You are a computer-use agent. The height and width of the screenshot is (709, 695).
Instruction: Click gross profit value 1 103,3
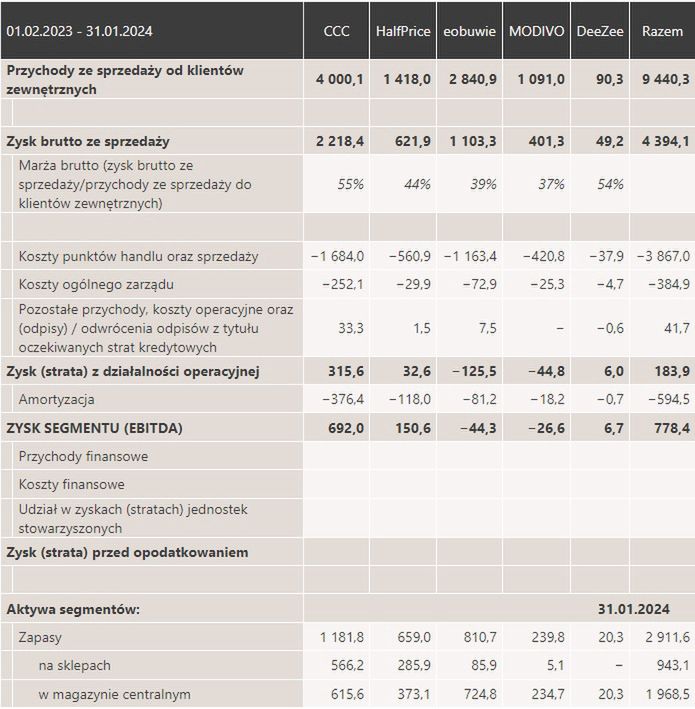point(473,142)
